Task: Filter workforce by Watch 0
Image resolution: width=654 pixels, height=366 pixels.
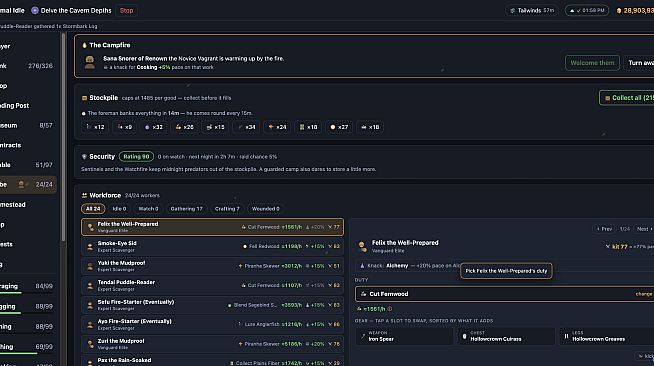Action: [x=148, y=209]
